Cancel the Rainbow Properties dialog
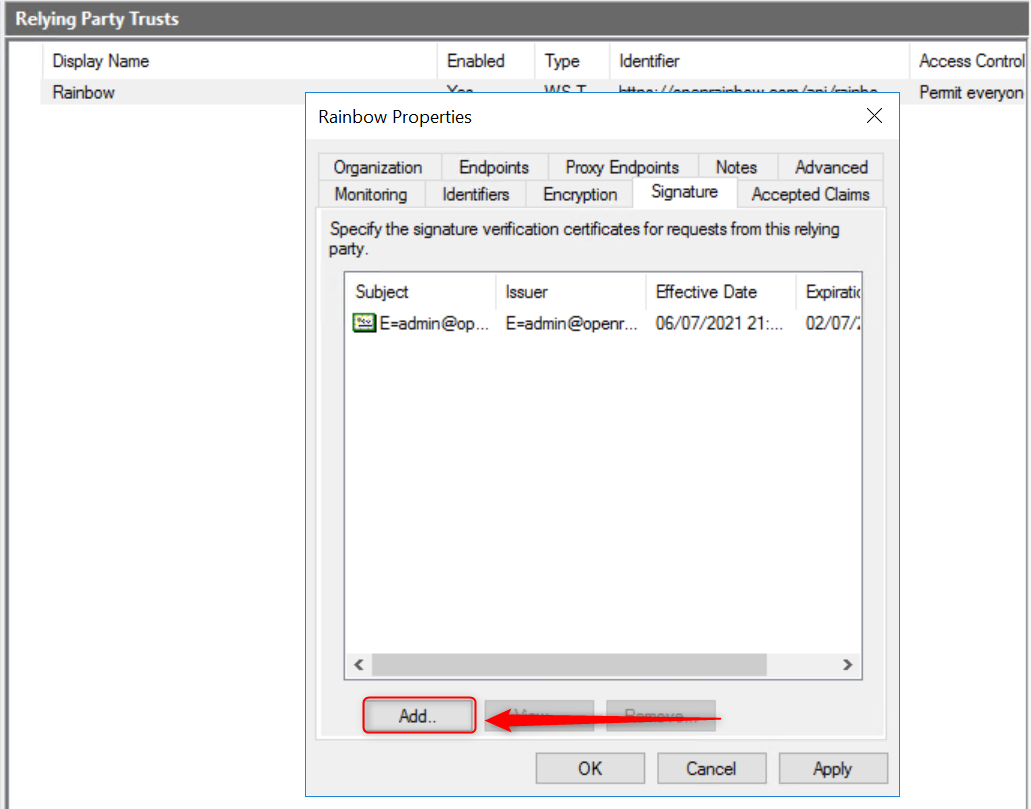 coord(711,768)
